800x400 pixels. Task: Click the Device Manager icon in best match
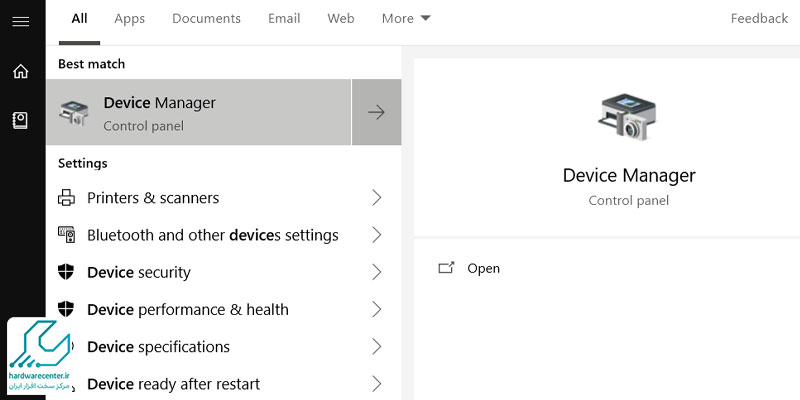coord(74,113)
